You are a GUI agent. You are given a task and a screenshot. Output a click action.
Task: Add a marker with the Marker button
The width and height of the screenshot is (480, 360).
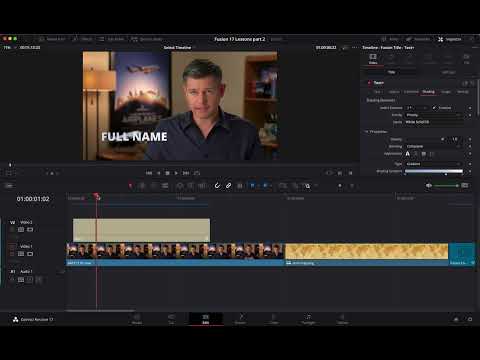coord(265,186)
